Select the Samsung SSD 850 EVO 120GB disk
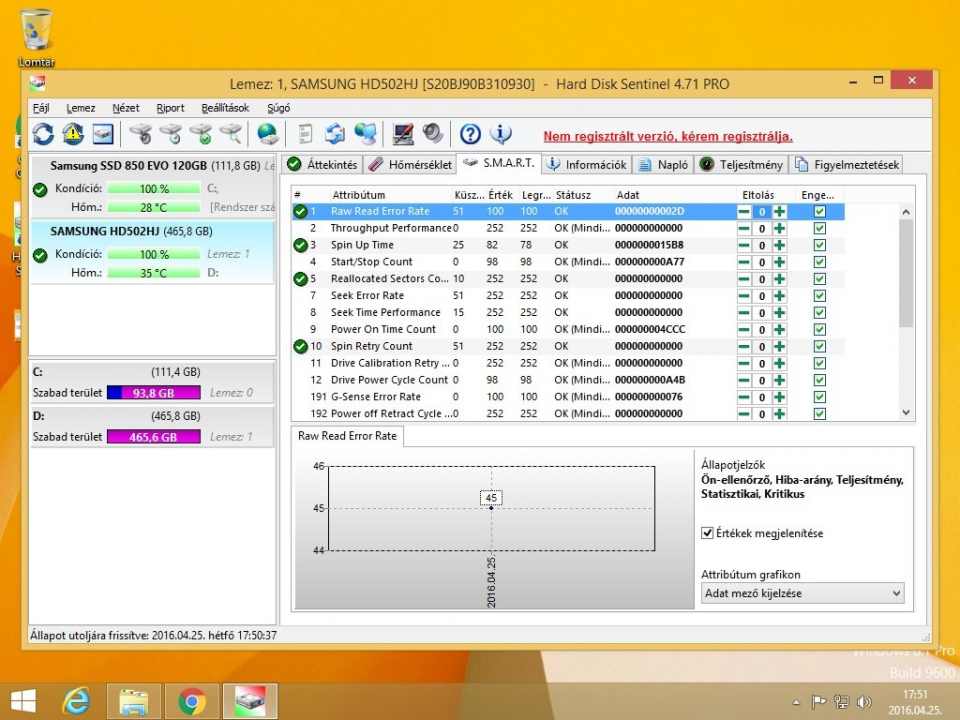Image resolution: width=960 pixels, height=720 pixels. pyautogui.click(x=153, y=186)
